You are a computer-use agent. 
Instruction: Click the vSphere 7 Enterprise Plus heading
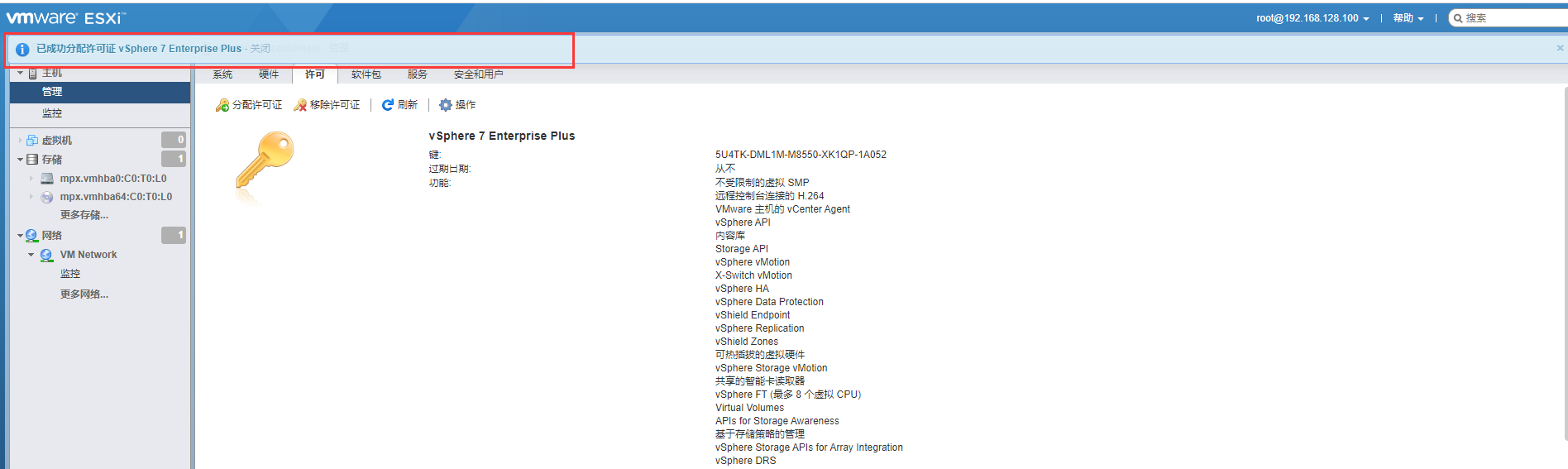tap(502, 136)
